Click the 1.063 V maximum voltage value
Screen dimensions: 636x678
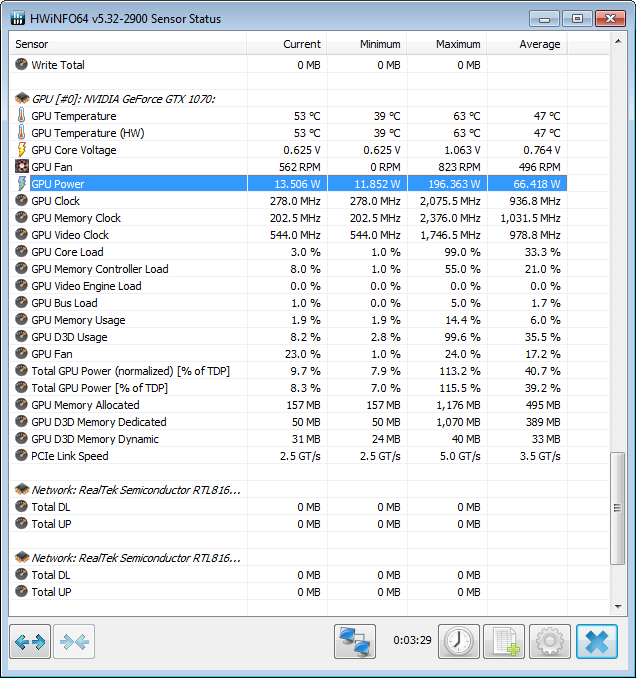462,150
